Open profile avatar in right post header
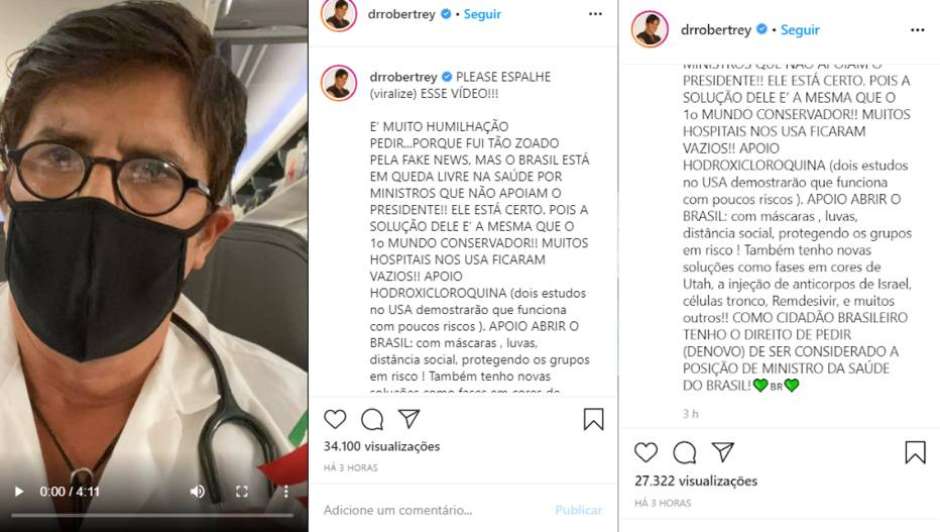The width and height of the screenshot is (940, 532). (649, 29)
